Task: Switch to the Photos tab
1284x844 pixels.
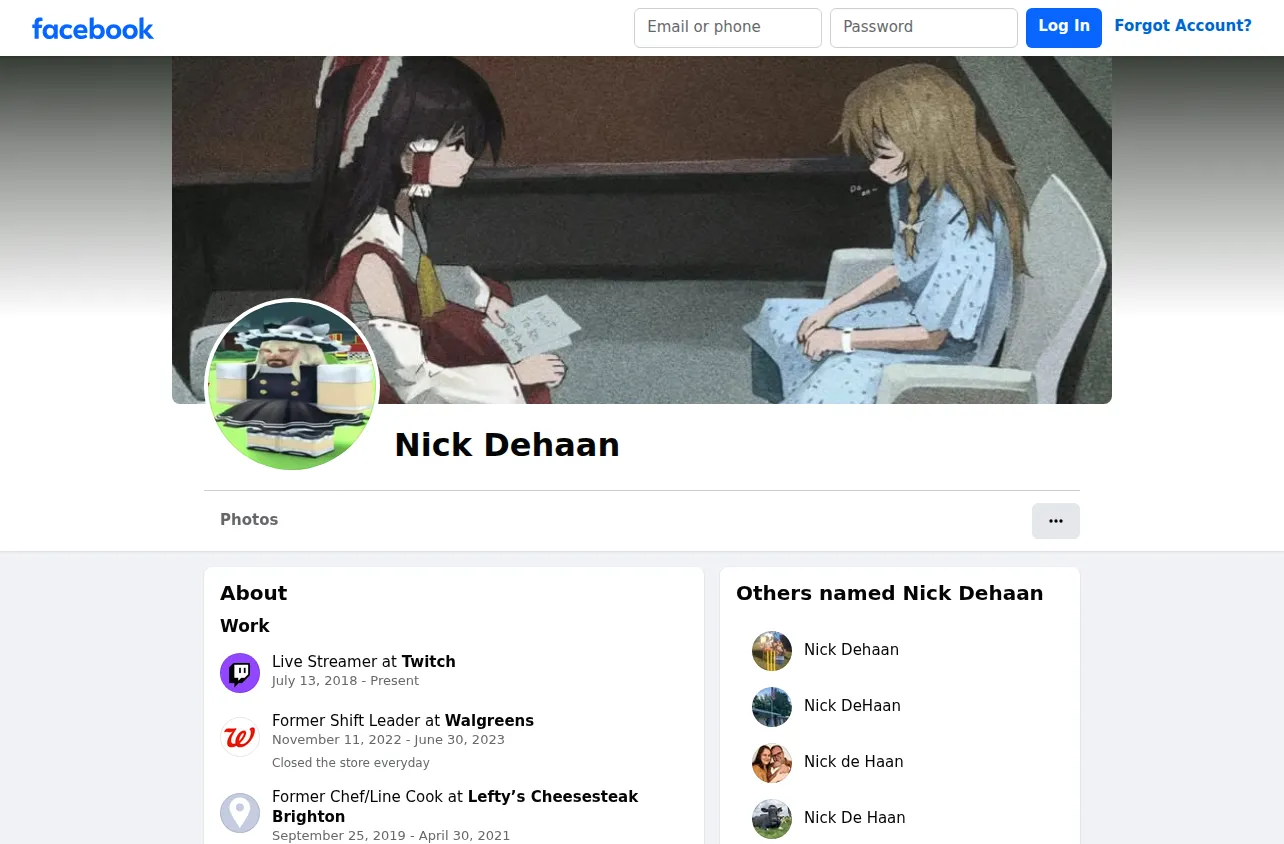Action: [x=249, y=520]
